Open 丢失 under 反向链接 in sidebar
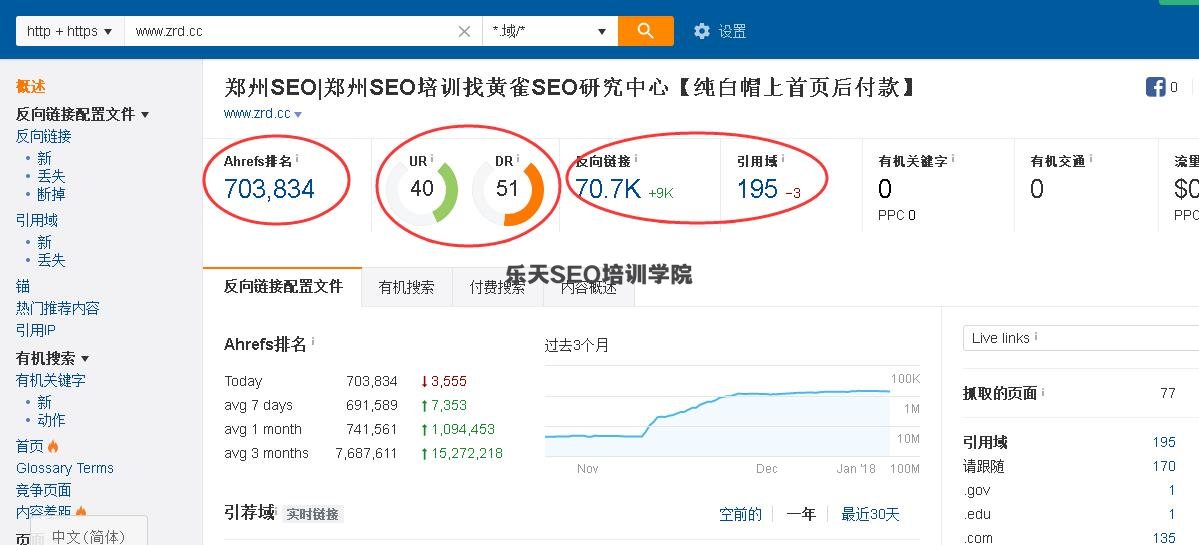1199x545 pixels. tap(51, 176)
